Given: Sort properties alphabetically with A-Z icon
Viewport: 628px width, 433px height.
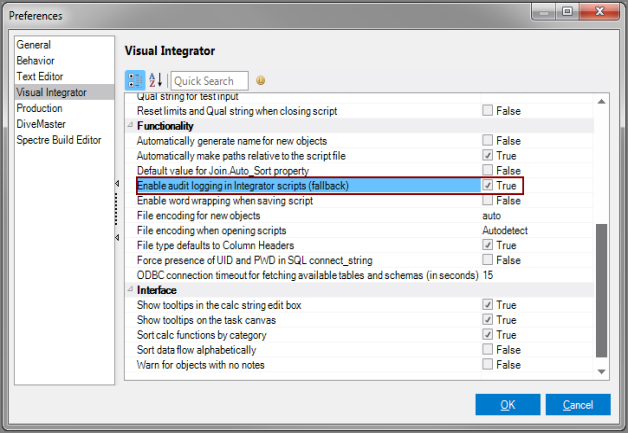Looking at the screenshot, I should (155, 80).
